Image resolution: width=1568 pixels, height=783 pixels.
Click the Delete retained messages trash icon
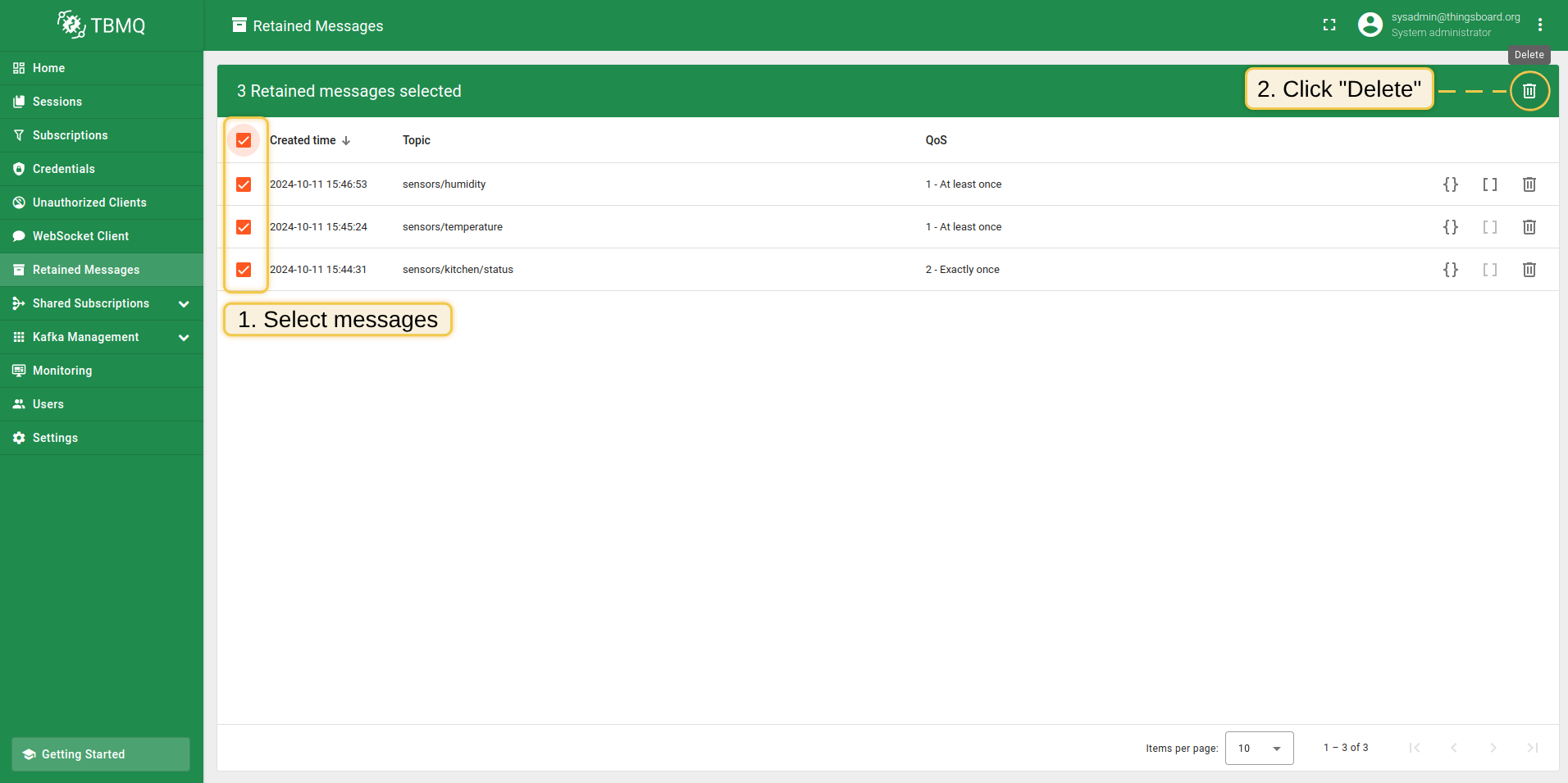coord(1528,90)
